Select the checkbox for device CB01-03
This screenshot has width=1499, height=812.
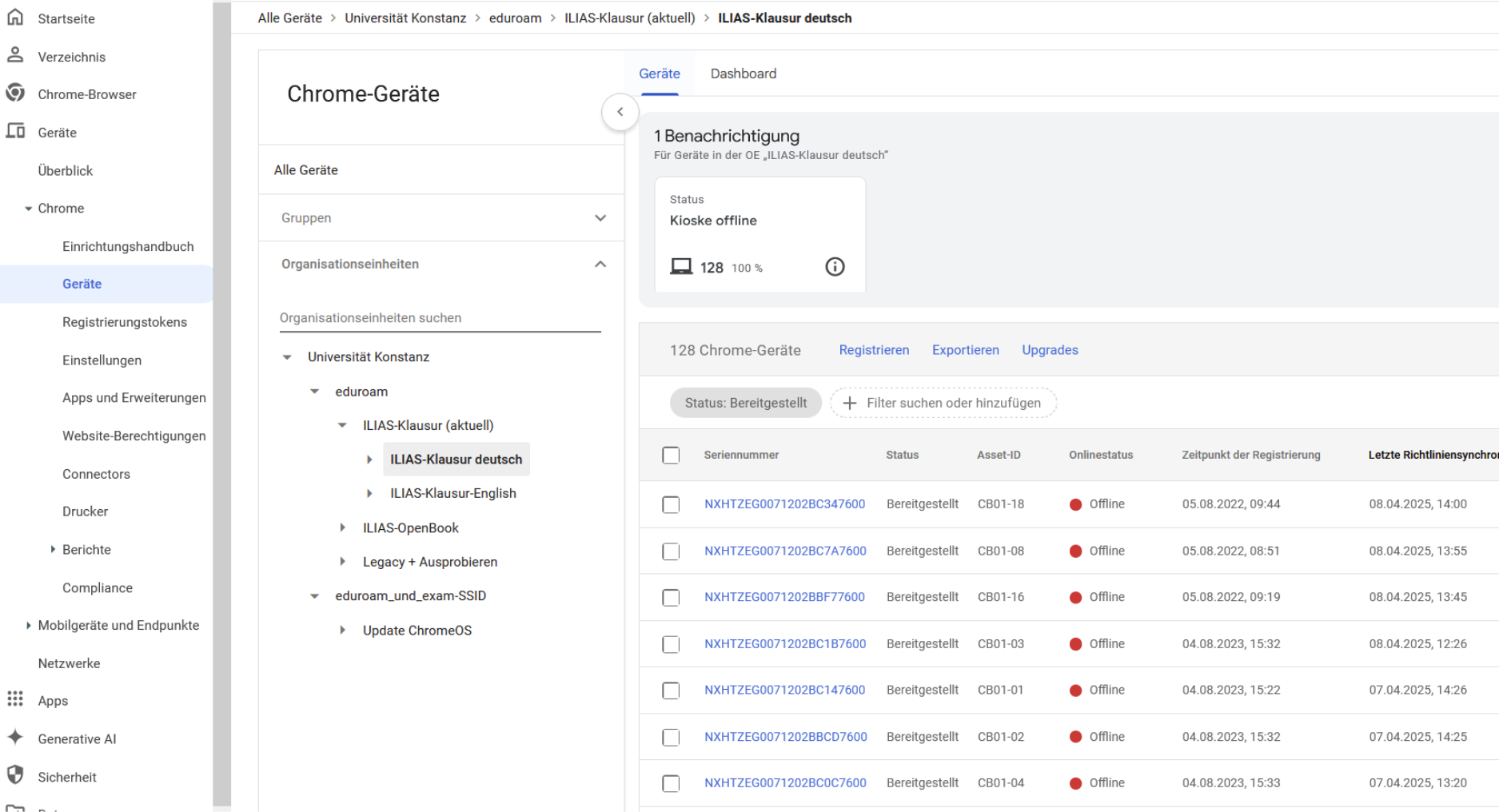coord(671,644)
